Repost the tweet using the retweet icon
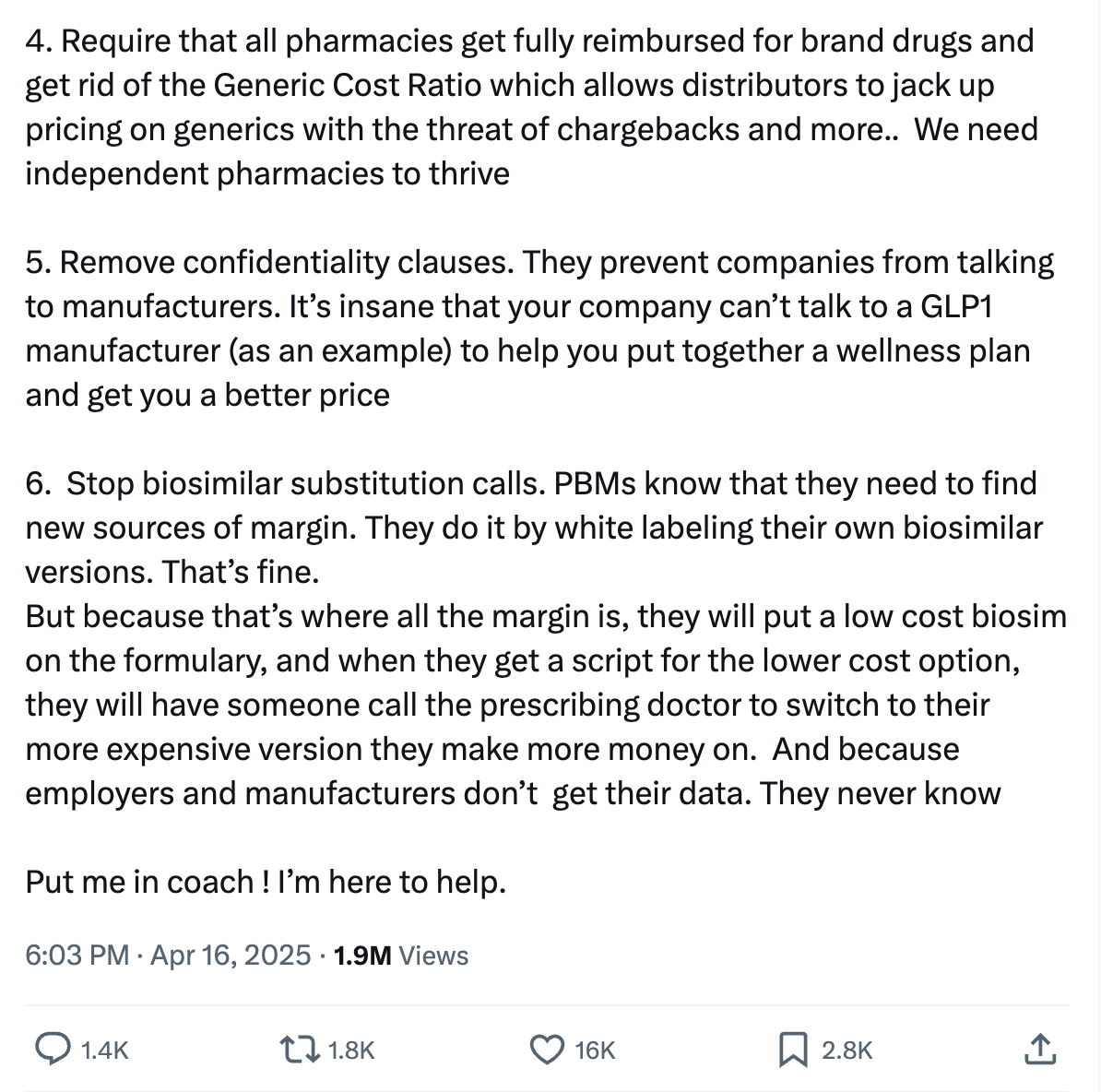The width and height of the screenshot is (1101, 1092). coord(300,1050)
